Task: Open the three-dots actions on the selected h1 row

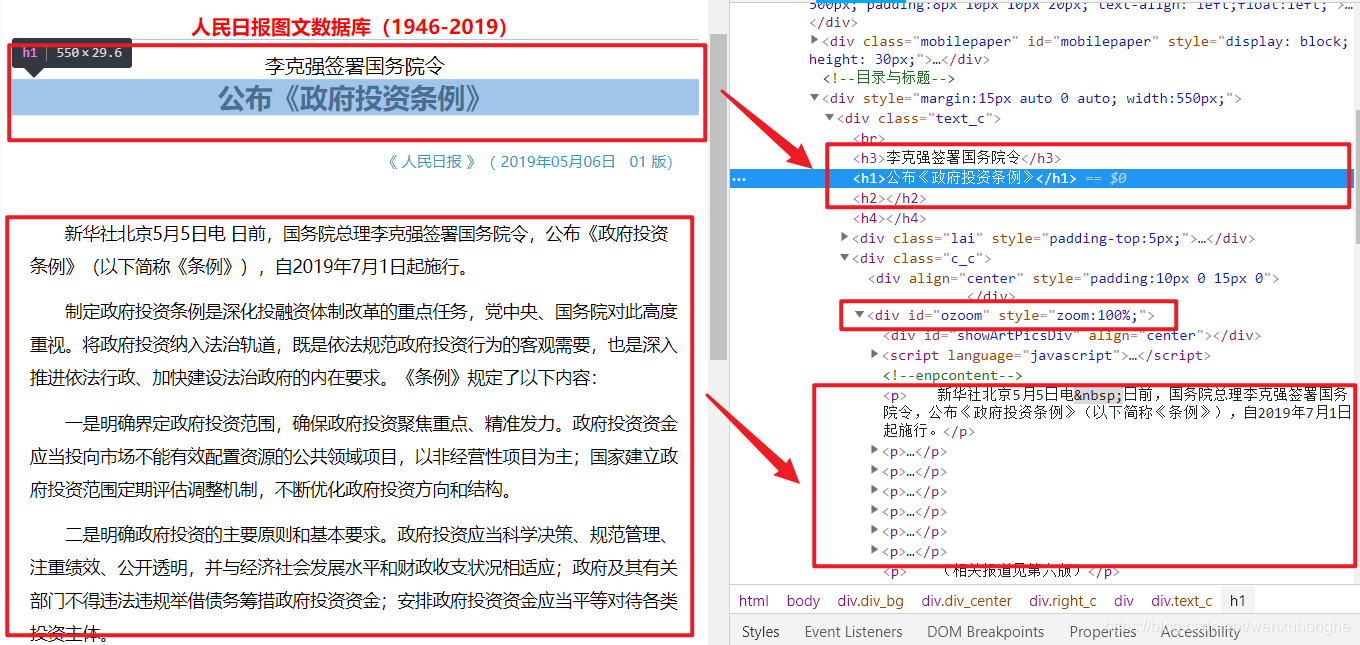Action: point(739,179)
